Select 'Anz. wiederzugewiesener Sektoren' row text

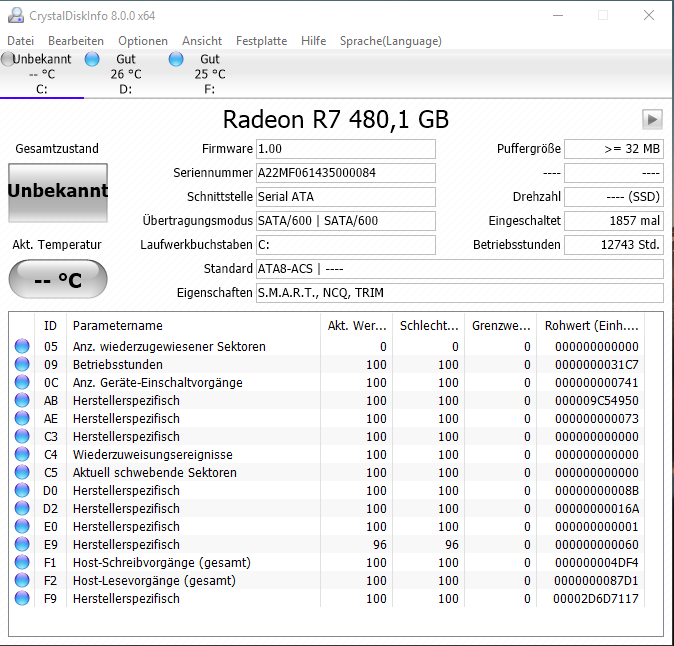tap(169, 346)
